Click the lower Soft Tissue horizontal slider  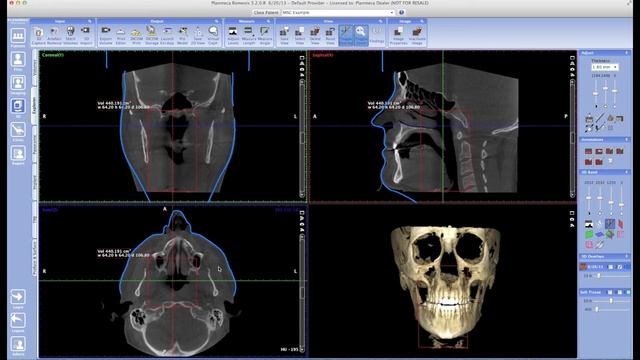(x=610, y=309)
